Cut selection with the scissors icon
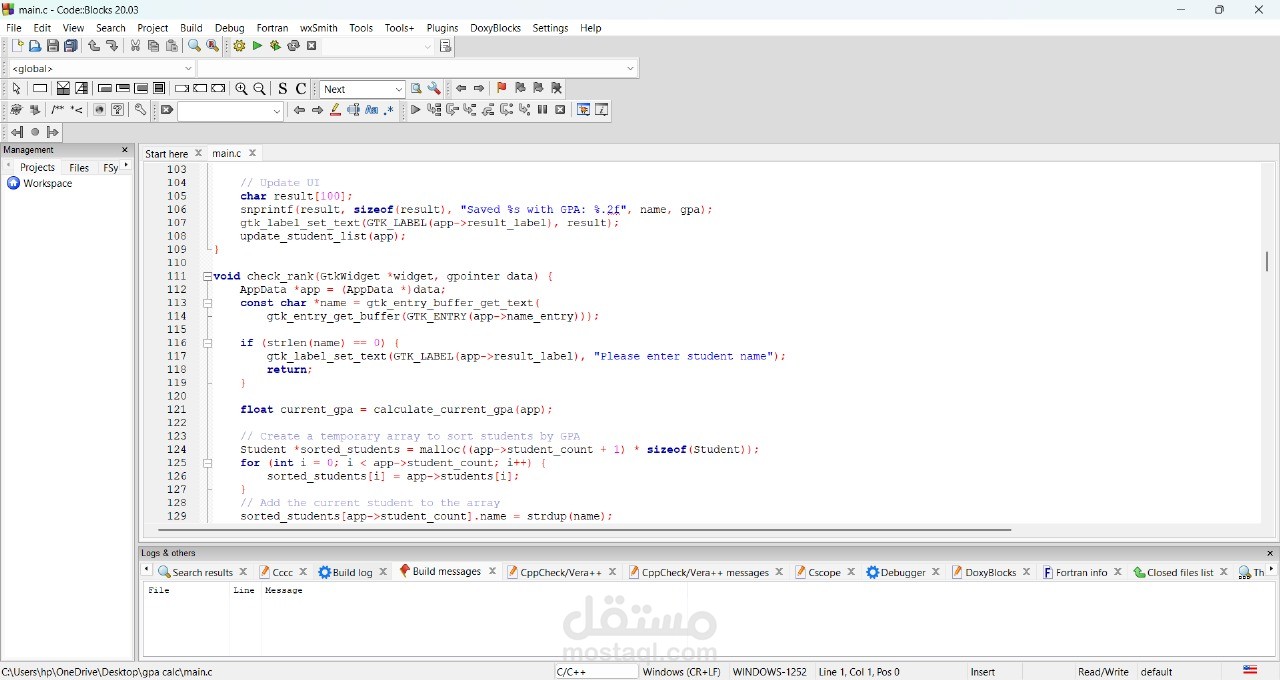 click(x=136, y=46)
